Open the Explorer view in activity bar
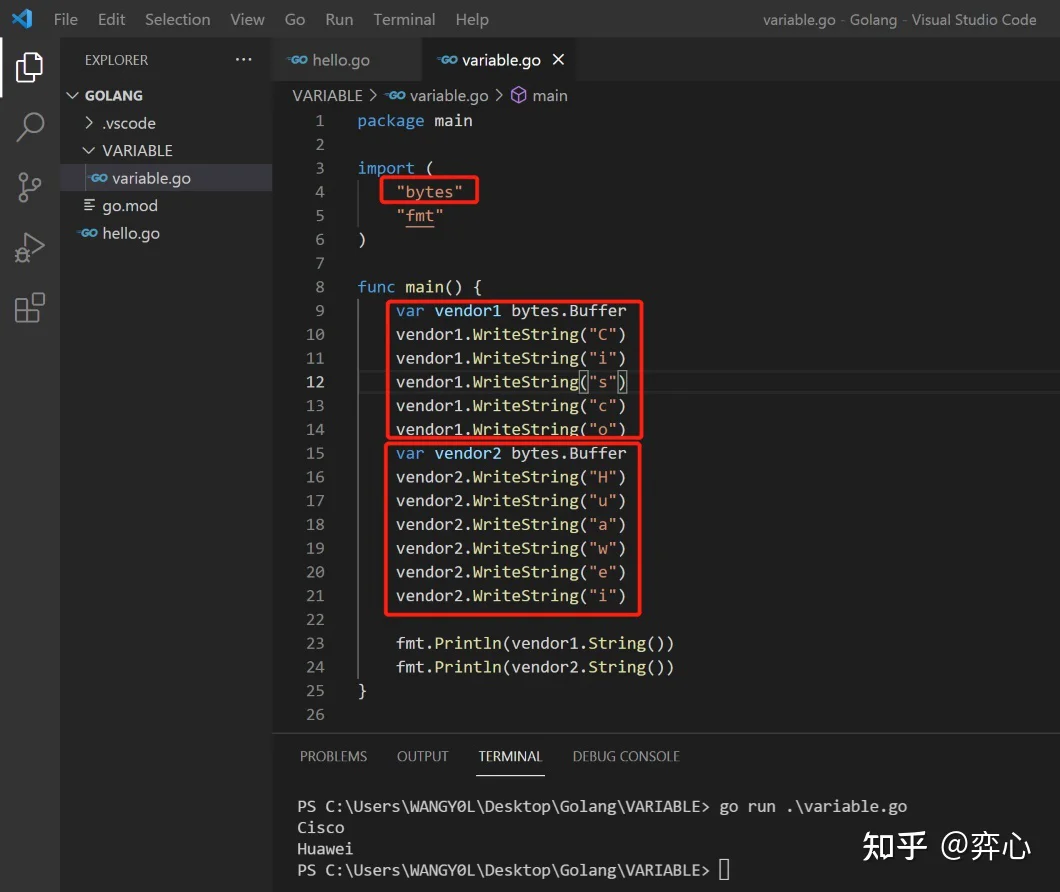Screen dimensions: 1060x892 click(x=29, y=67)
